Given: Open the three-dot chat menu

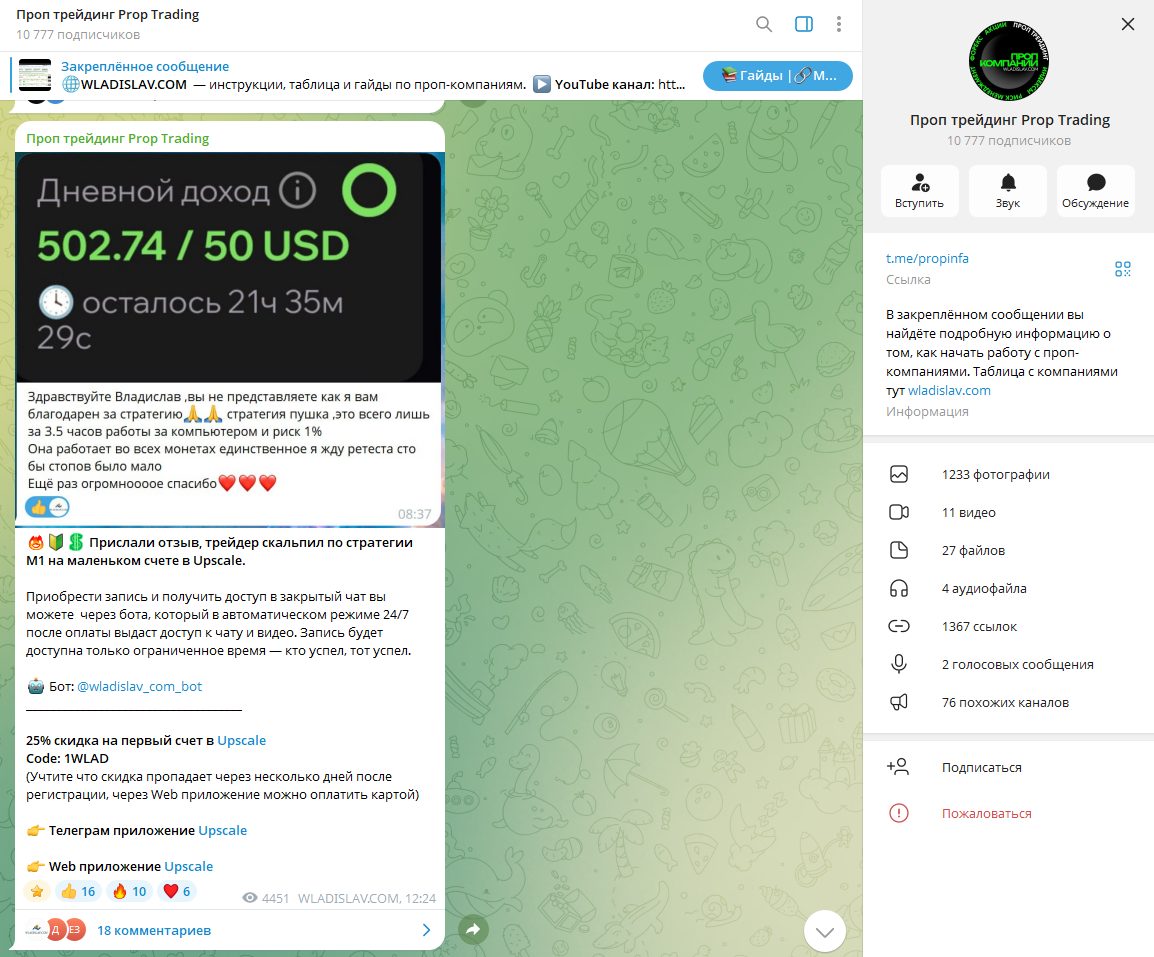Looking at the screenshot, I should tap(838, 24).
